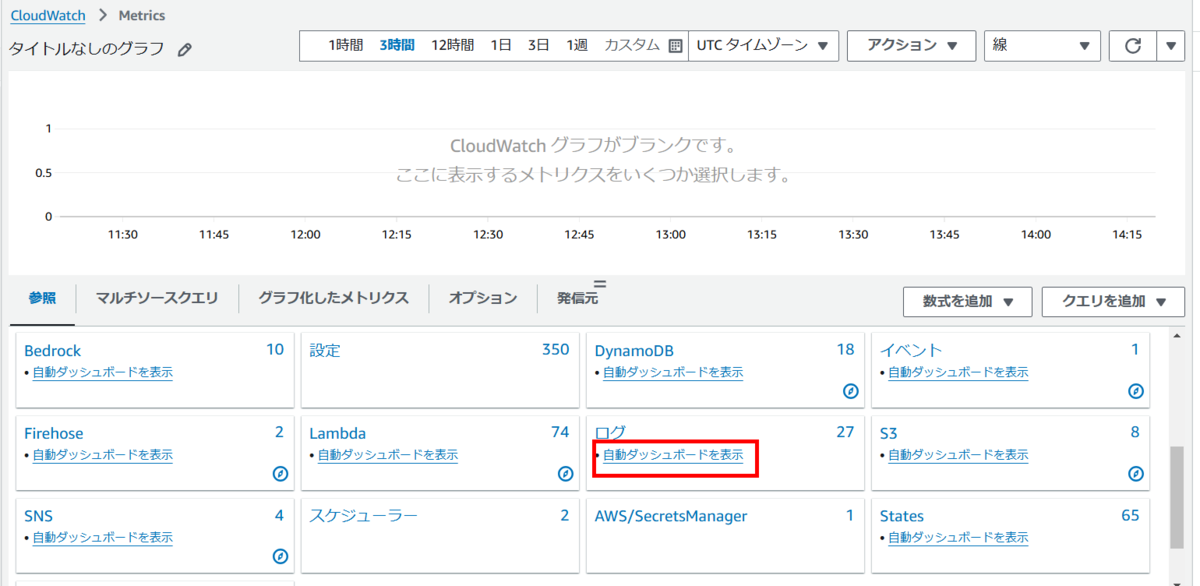
Task: Open the Bedrock metrics namespace
Action: (x=52, y=350)
